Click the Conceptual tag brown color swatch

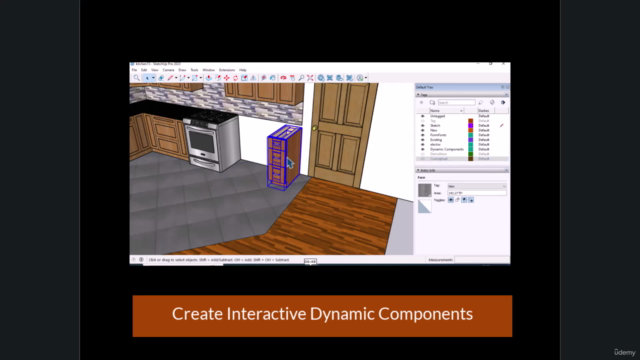click(471, 159)
